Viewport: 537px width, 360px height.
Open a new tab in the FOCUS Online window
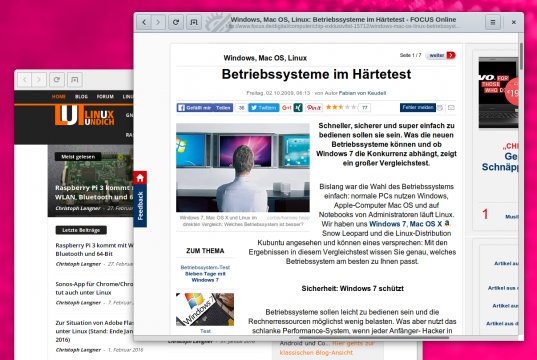point(194,22)
